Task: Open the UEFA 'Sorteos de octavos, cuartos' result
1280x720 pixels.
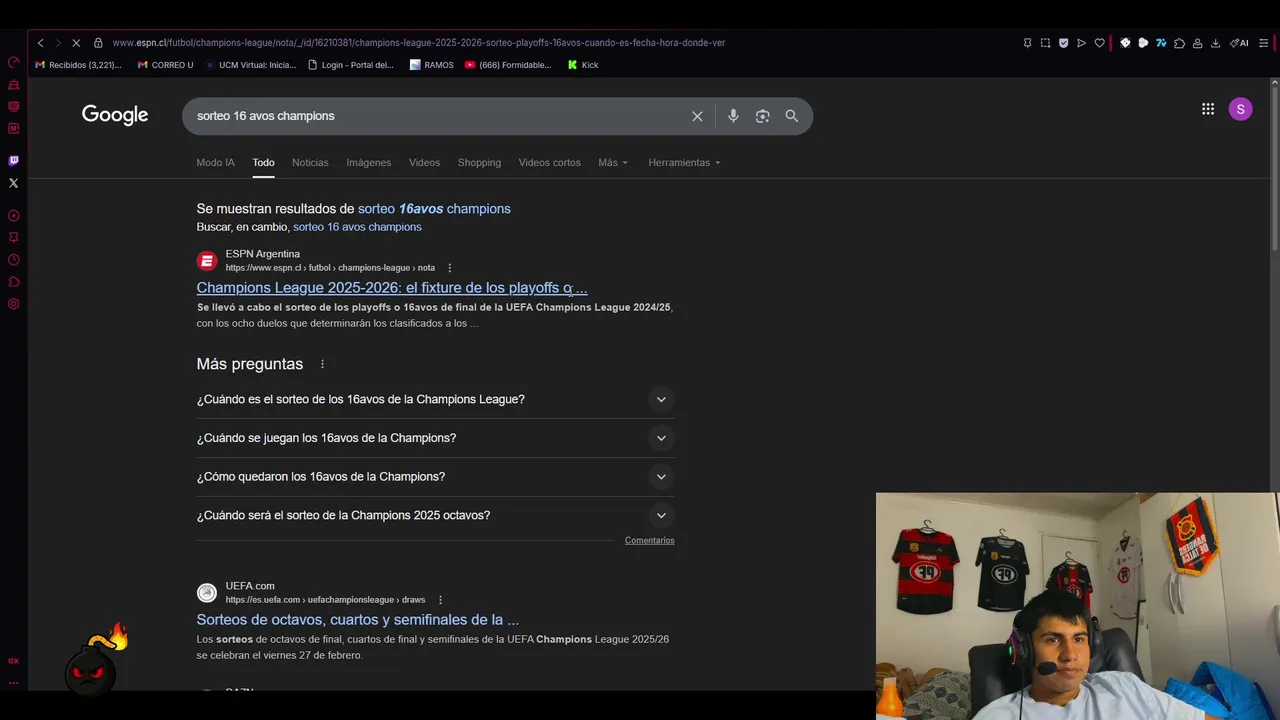Action: tap(357, 619)
